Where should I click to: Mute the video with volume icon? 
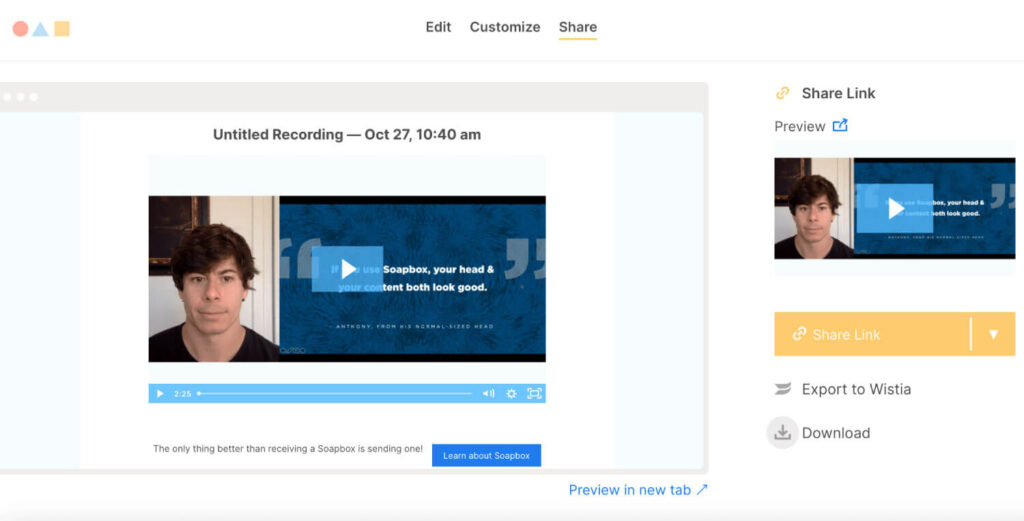[488, 394]
